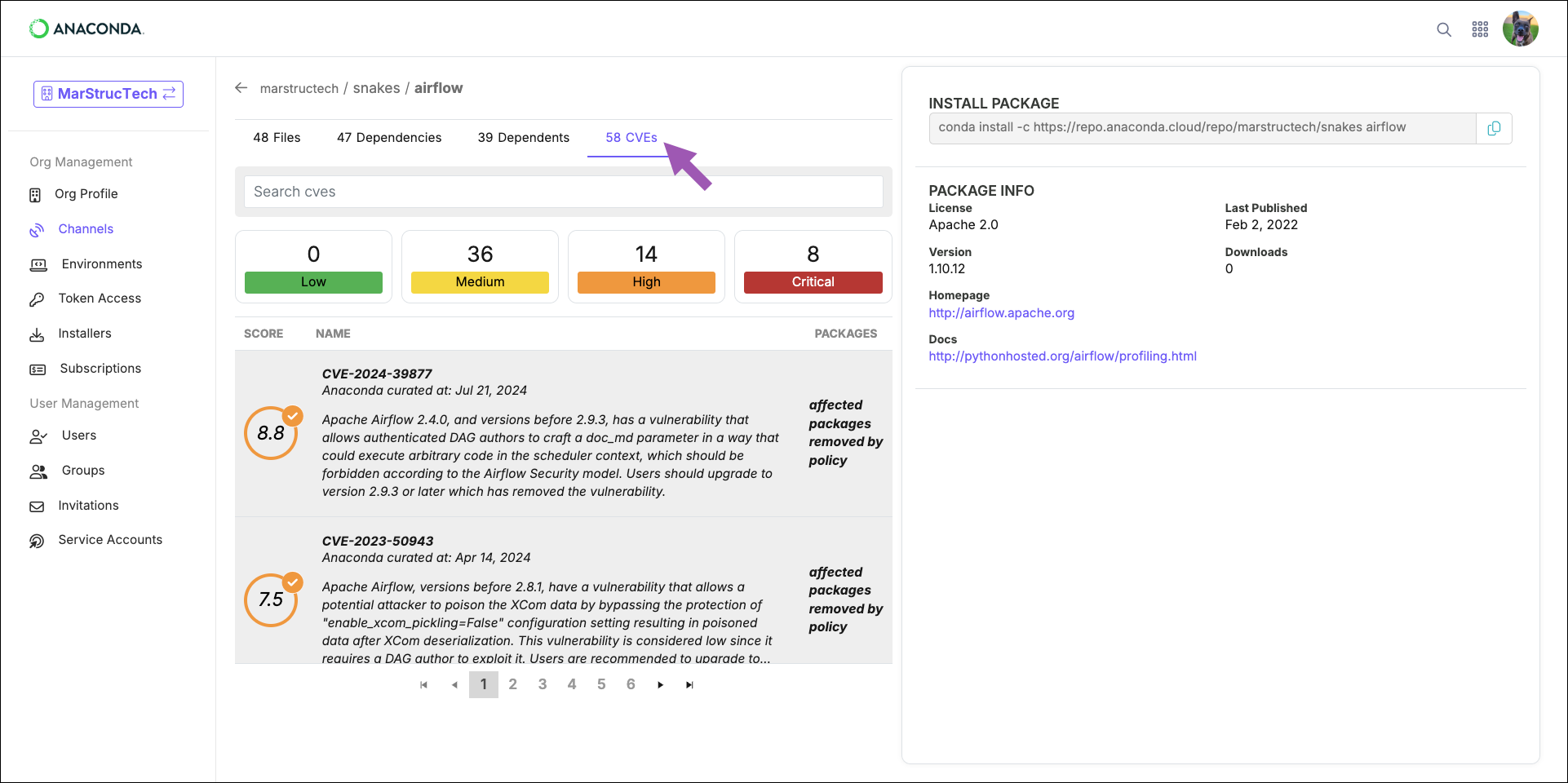Click current page 1 button
Image resolution: width=1568 pixels, height=783 pixels.
[484, 684]
